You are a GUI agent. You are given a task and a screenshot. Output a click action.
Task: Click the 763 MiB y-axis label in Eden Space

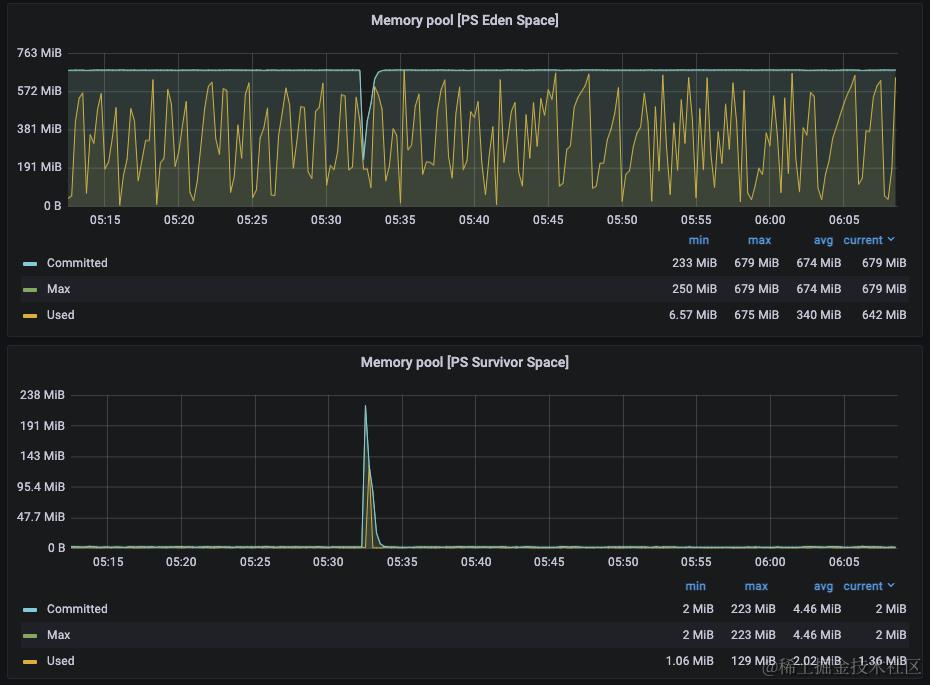pyautogui.click(x=39, y=53)
